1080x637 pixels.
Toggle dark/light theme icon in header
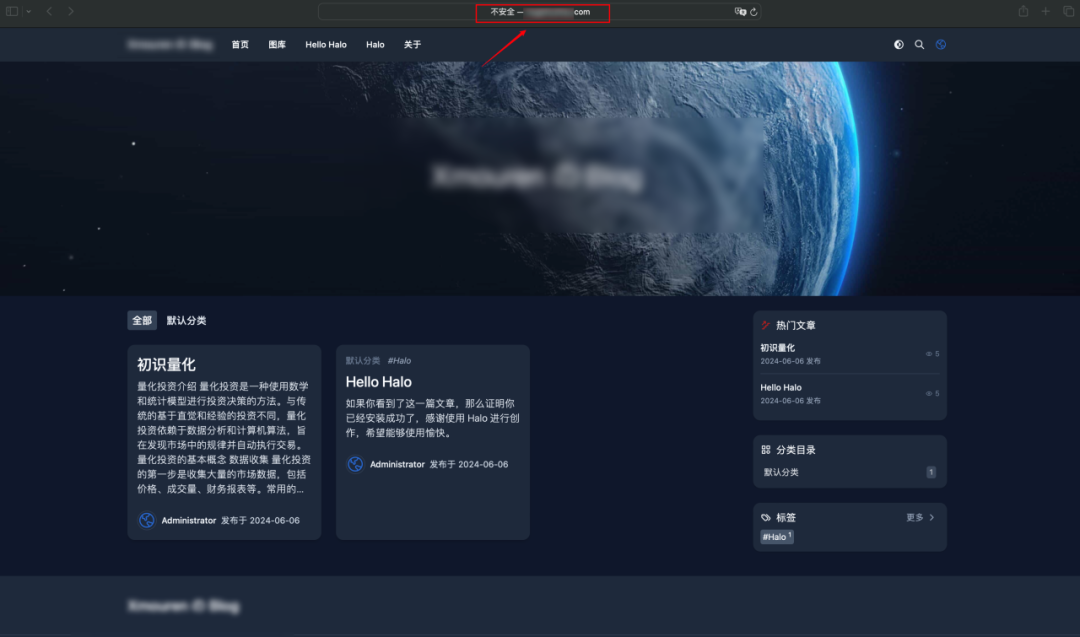pos(899,45)
